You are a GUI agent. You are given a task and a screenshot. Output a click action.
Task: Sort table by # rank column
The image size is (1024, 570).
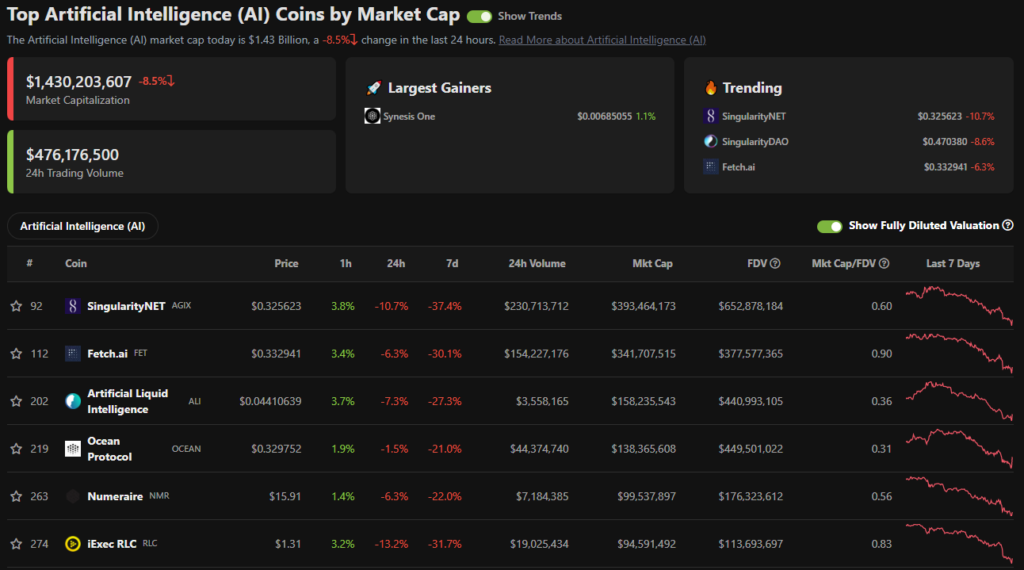click(29, 263)
